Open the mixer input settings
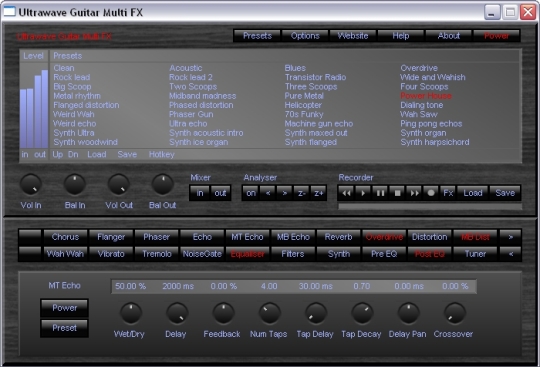 click(200, 193)
